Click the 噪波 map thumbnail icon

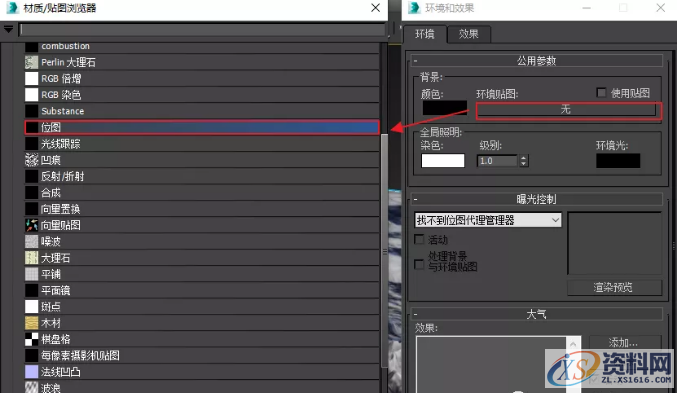[x=31, y=242]
